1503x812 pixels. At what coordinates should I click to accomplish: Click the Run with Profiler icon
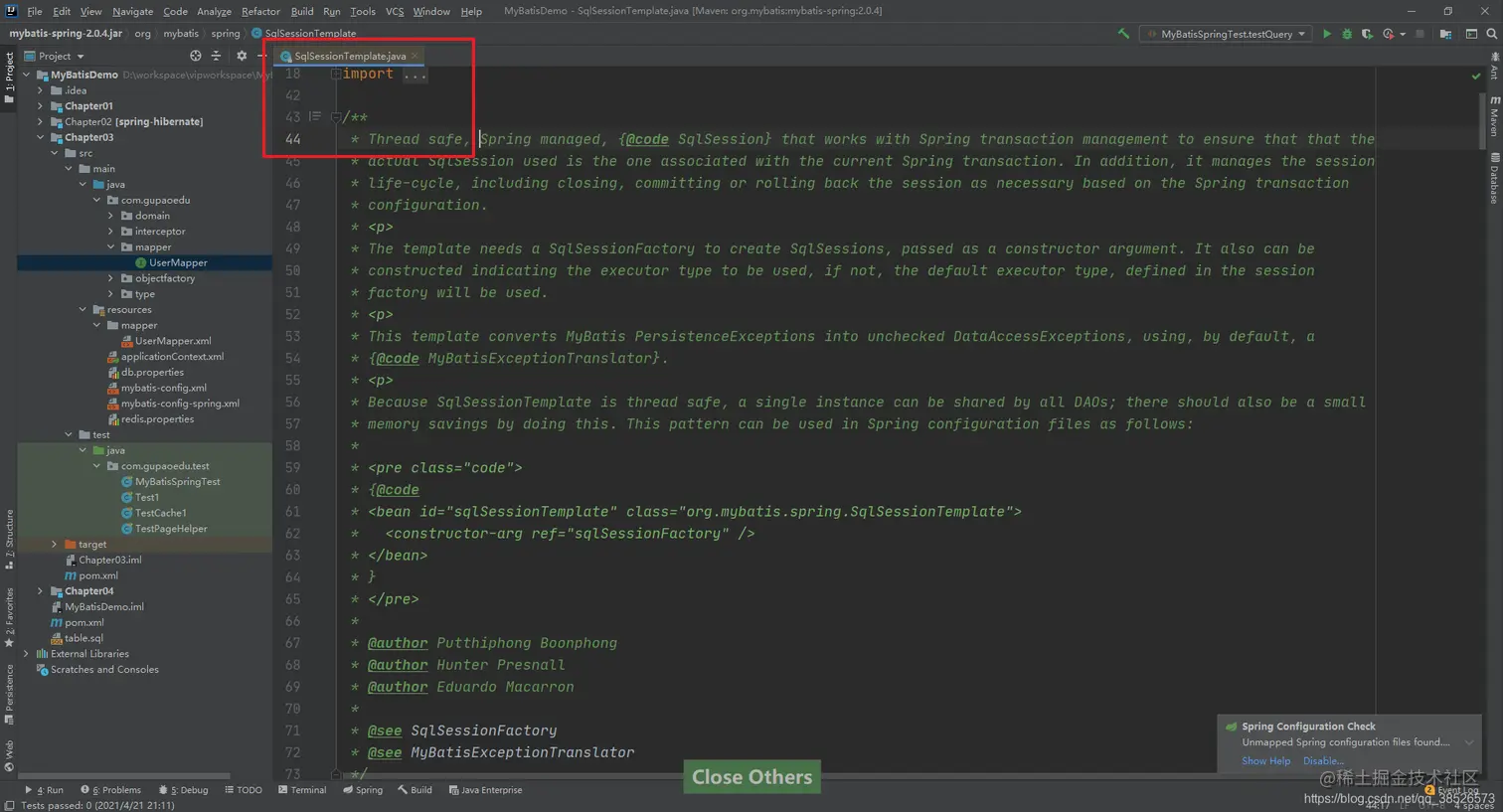point(1388,34)
